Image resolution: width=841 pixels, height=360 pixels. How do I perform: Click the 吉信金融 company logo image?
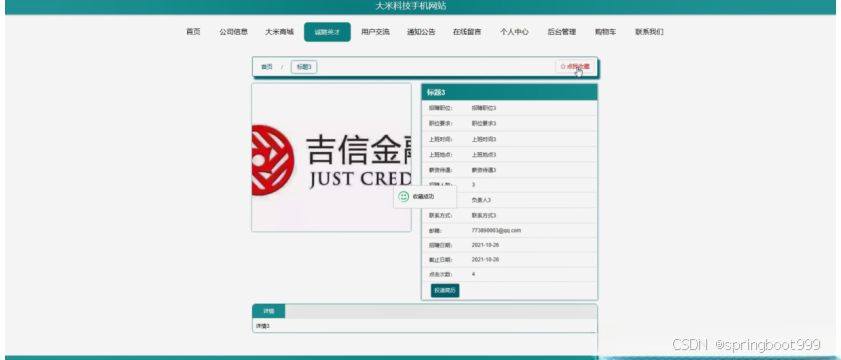tap(331, 157)
